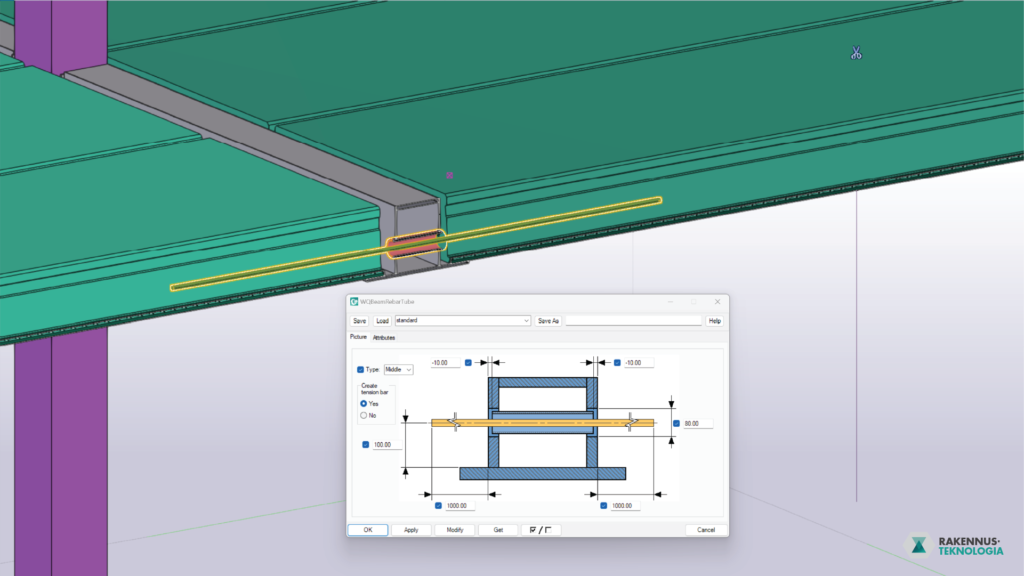Click the Save As name input field
The height and width of the screenshot is (576, 1024).
[x=633, y=321]
